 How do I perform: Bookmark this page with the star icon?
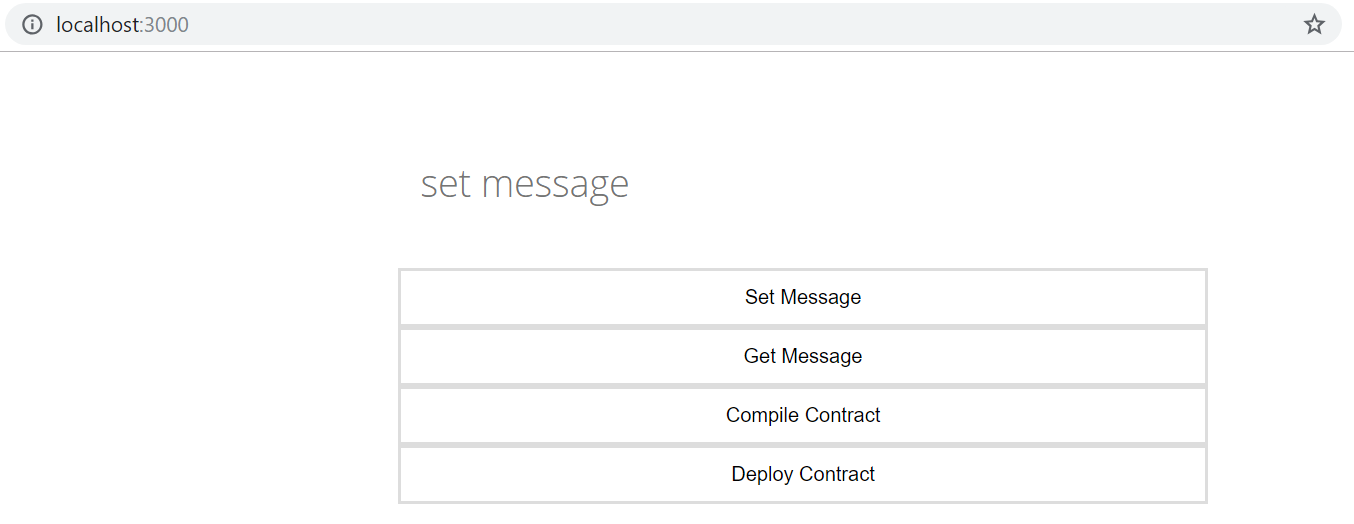pyautogui.click(x=1314, y=25)
